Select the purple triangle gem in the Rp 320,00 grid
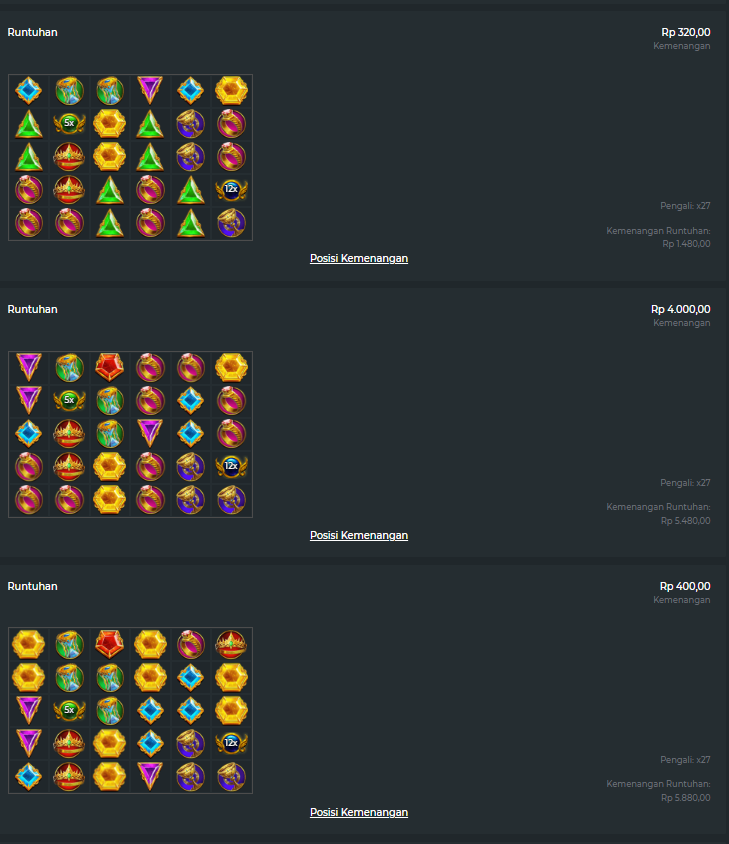729x844 pixels. click(150, 90)
